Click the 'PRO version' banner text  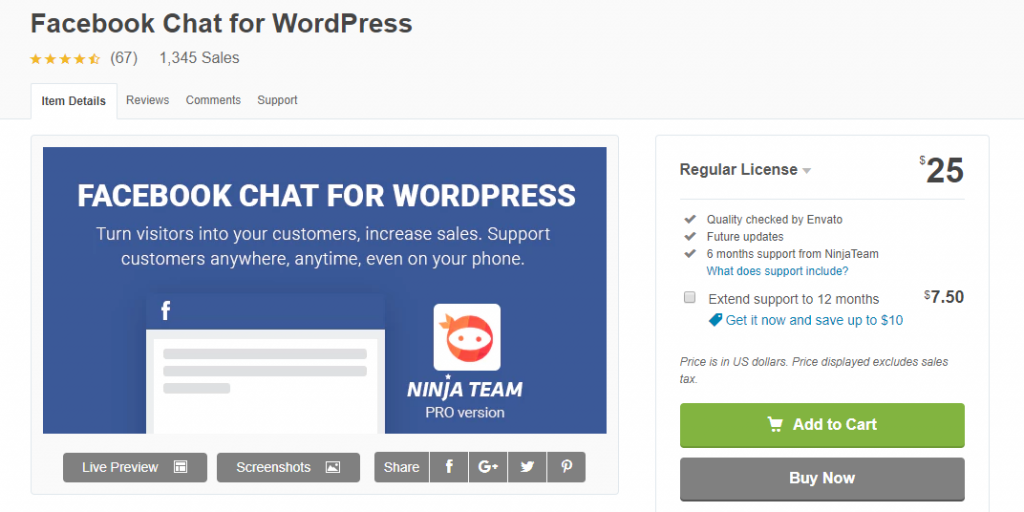[x=465, y=413]
